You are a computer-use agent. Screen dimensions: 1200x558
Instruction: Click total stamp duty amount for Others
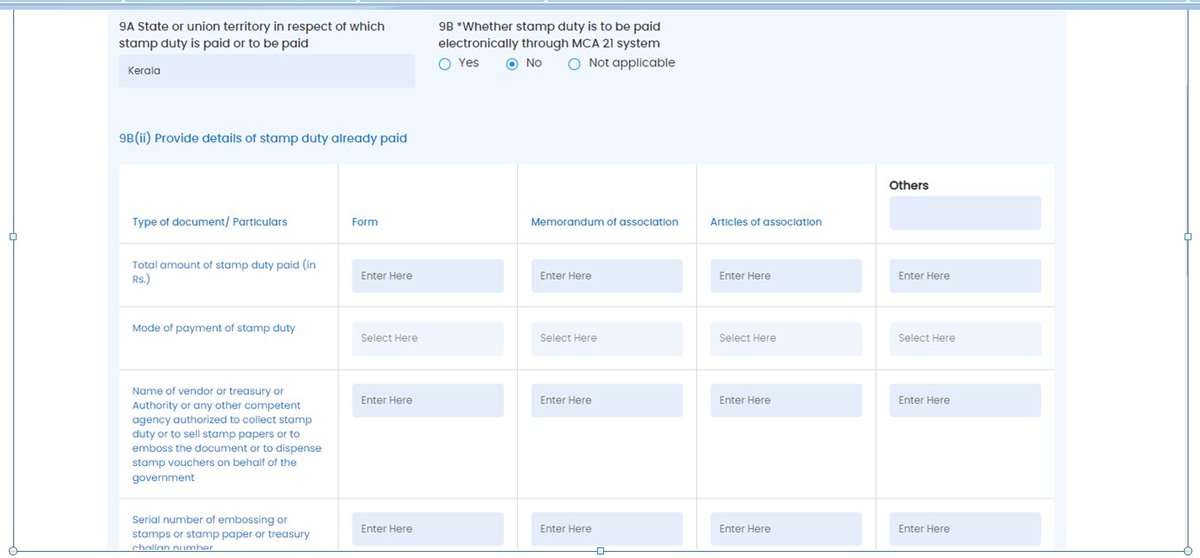pyautogui.click(x=965, y=276)
